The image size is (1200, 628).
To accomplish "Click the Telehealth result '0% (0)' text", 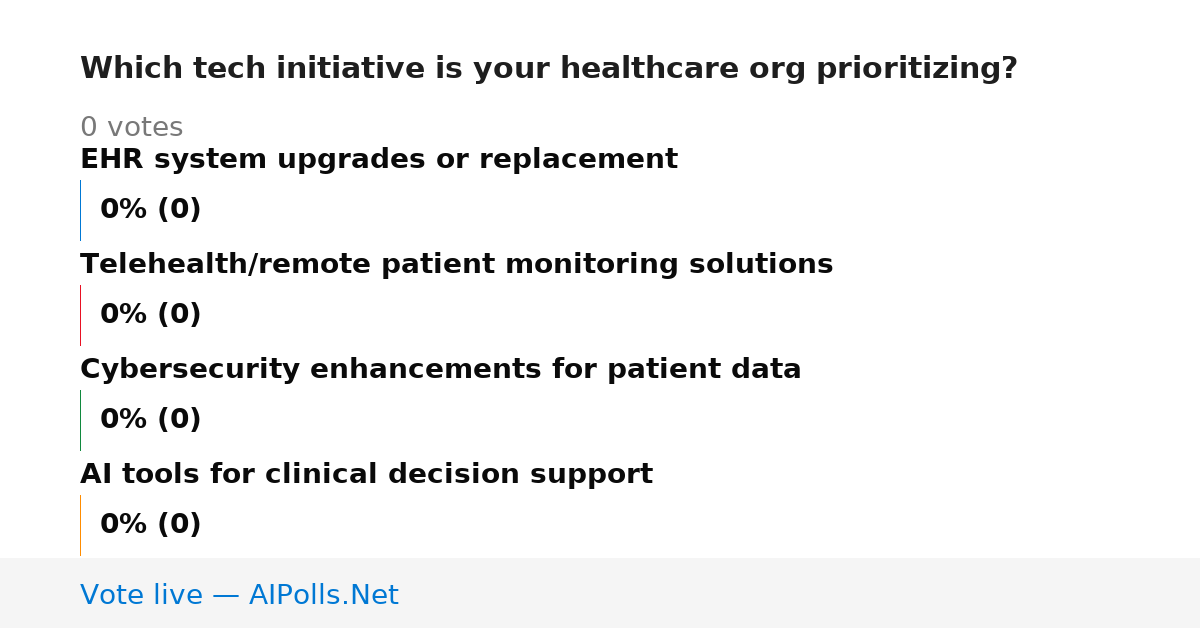I will click(x=151, y=315).
